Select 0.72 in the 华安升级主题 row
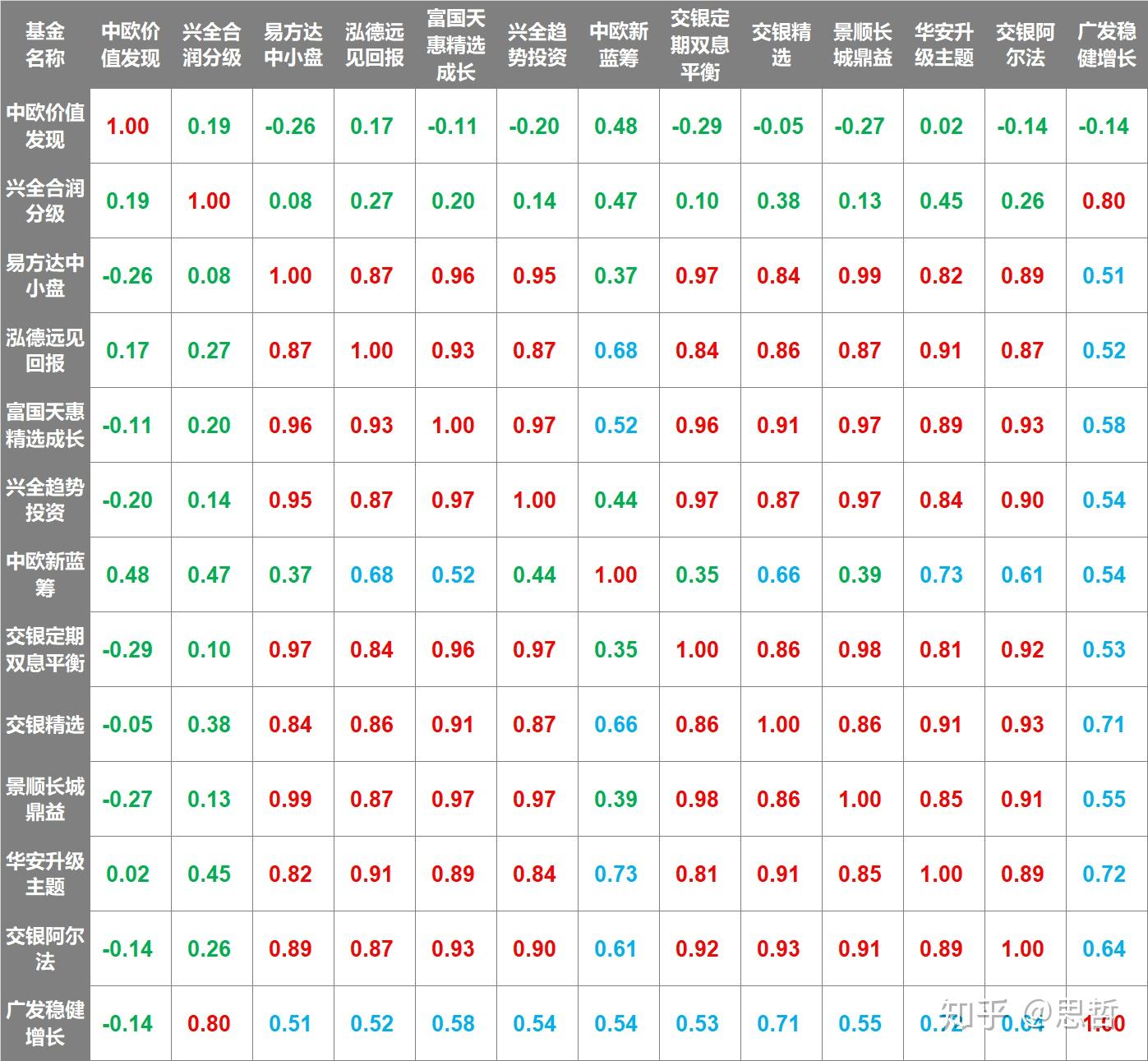 (1104, 874)
